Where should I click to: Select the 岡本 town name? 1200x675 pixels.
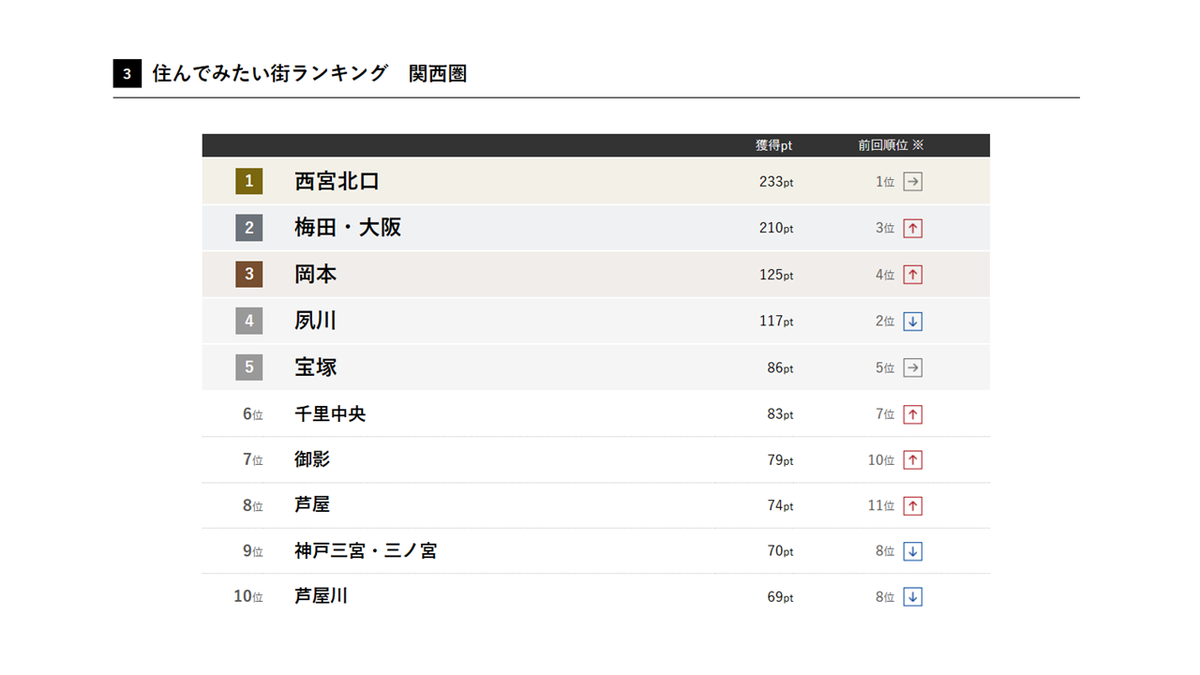(x=315, y=274)
